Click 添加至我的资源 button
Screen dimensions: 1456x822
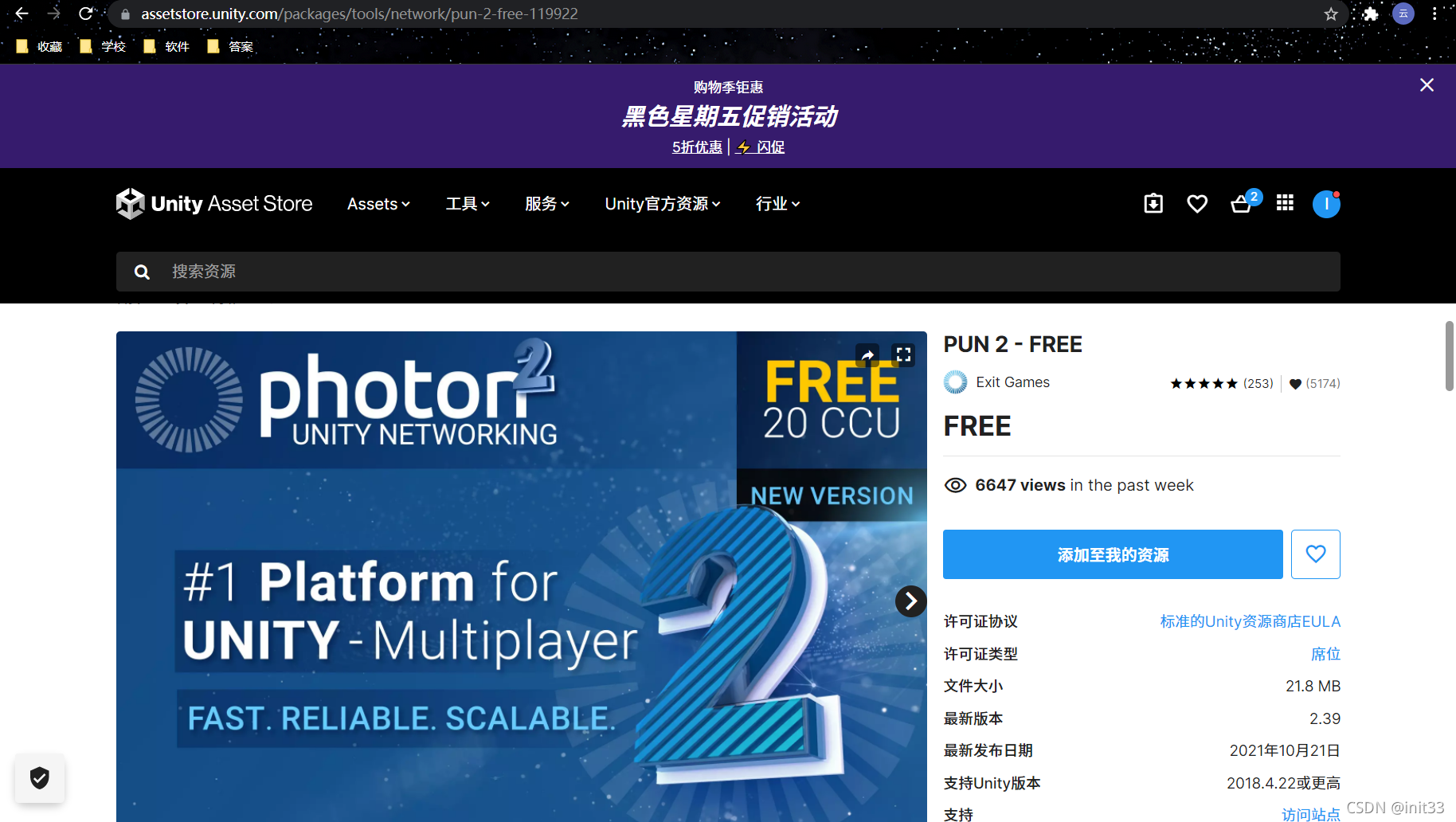click(x=1113, y=554)
